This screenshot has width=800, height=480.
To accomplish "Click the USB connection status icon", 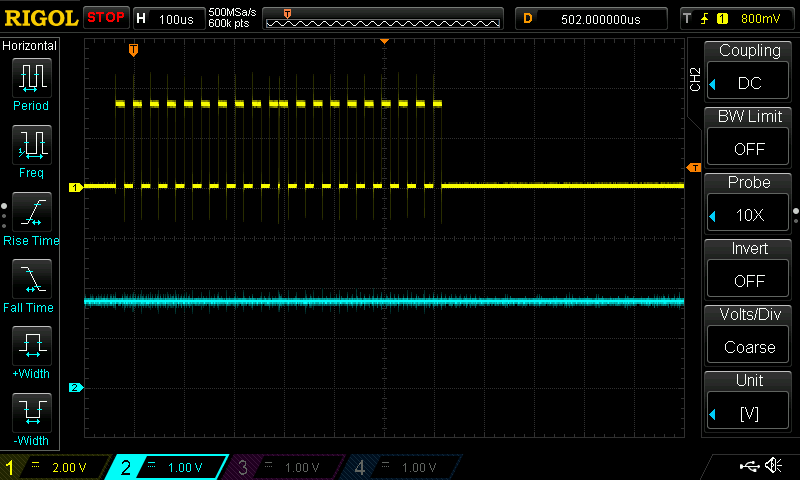I will click(749, 466).
